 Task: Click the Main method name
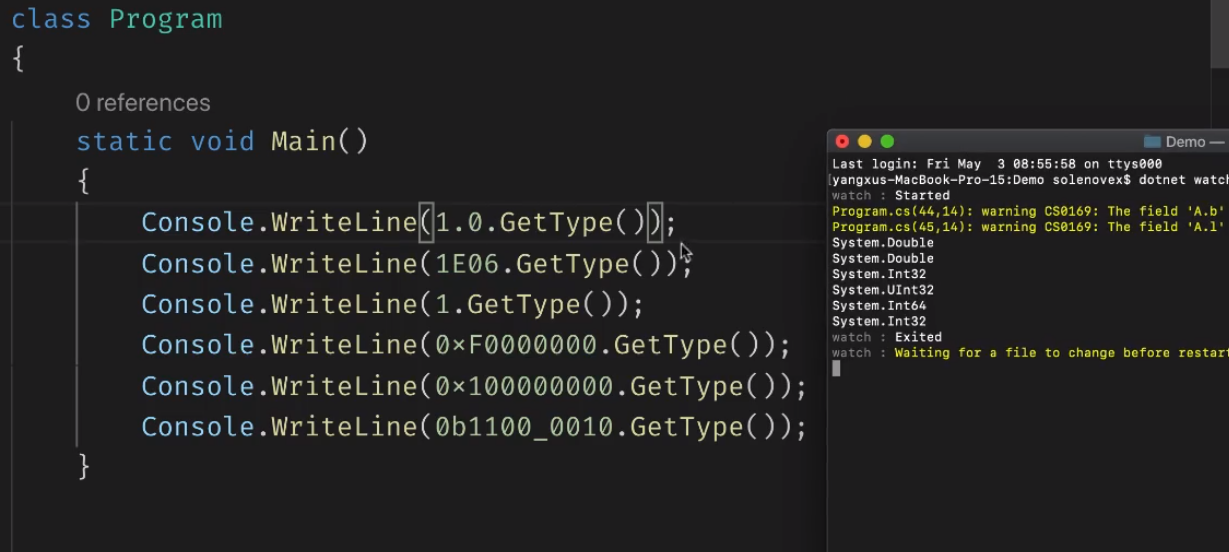(303, 141)
